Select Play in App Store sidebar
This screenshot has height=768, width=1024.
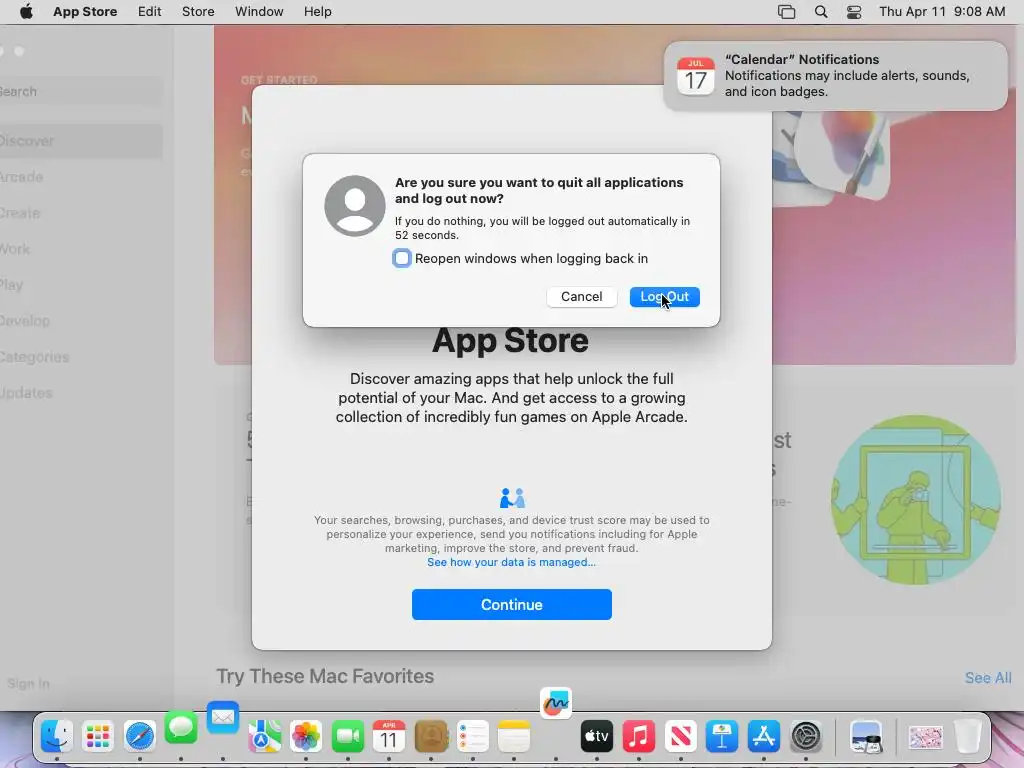(80, 285)
